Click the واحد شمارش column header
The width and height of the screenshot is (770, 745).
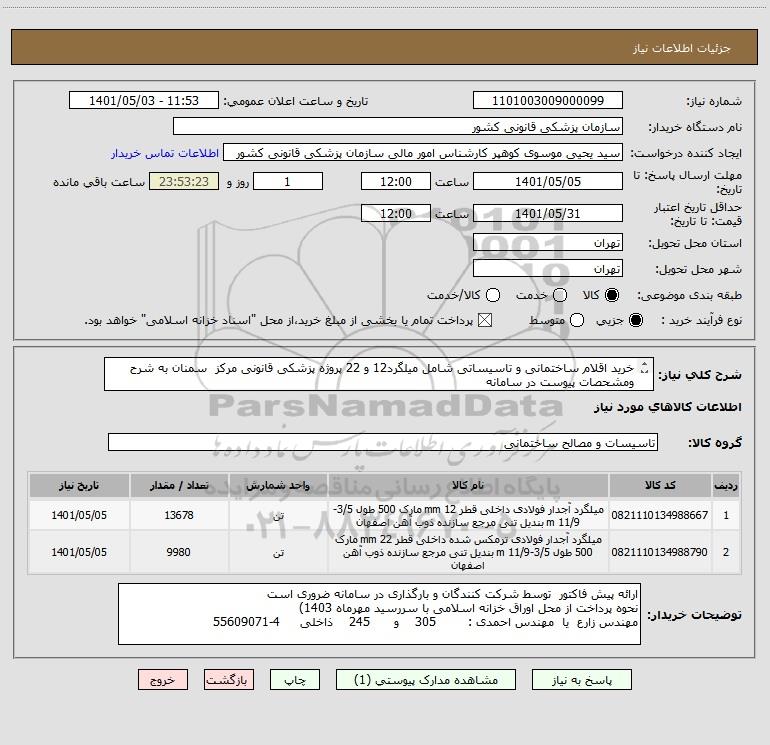click(278, 485)
